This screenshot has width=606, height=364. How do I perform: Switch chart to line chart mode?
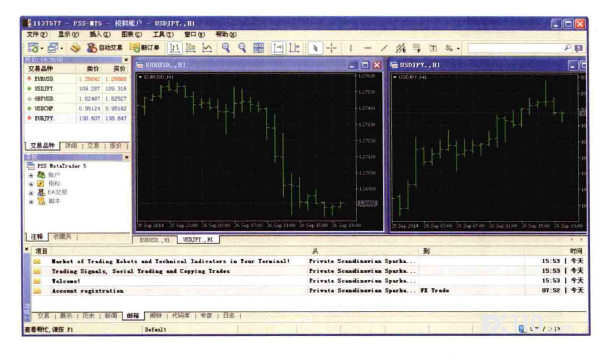coord(207,48)
